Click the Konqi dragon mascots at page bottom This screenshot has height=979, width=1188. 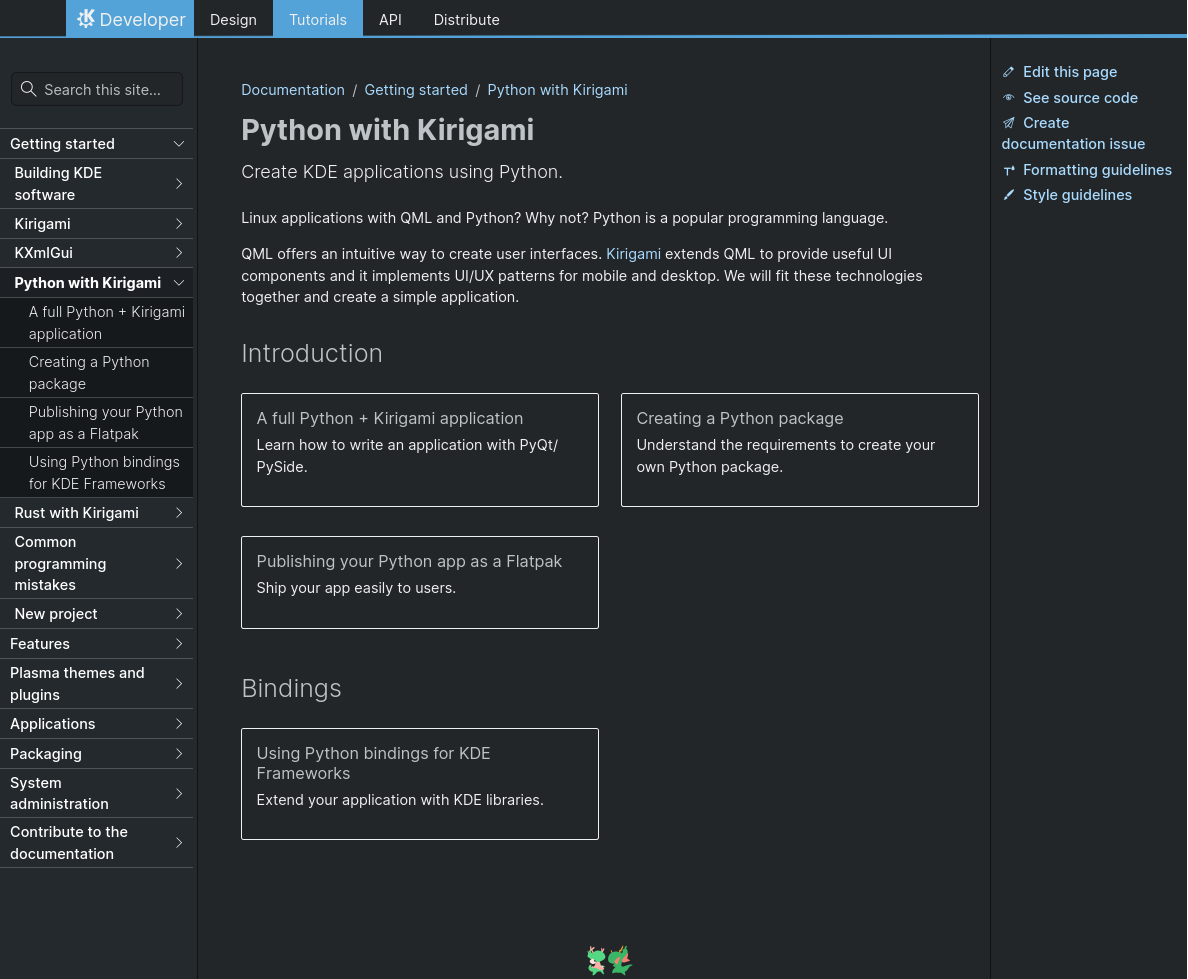(x=609, y=961)
